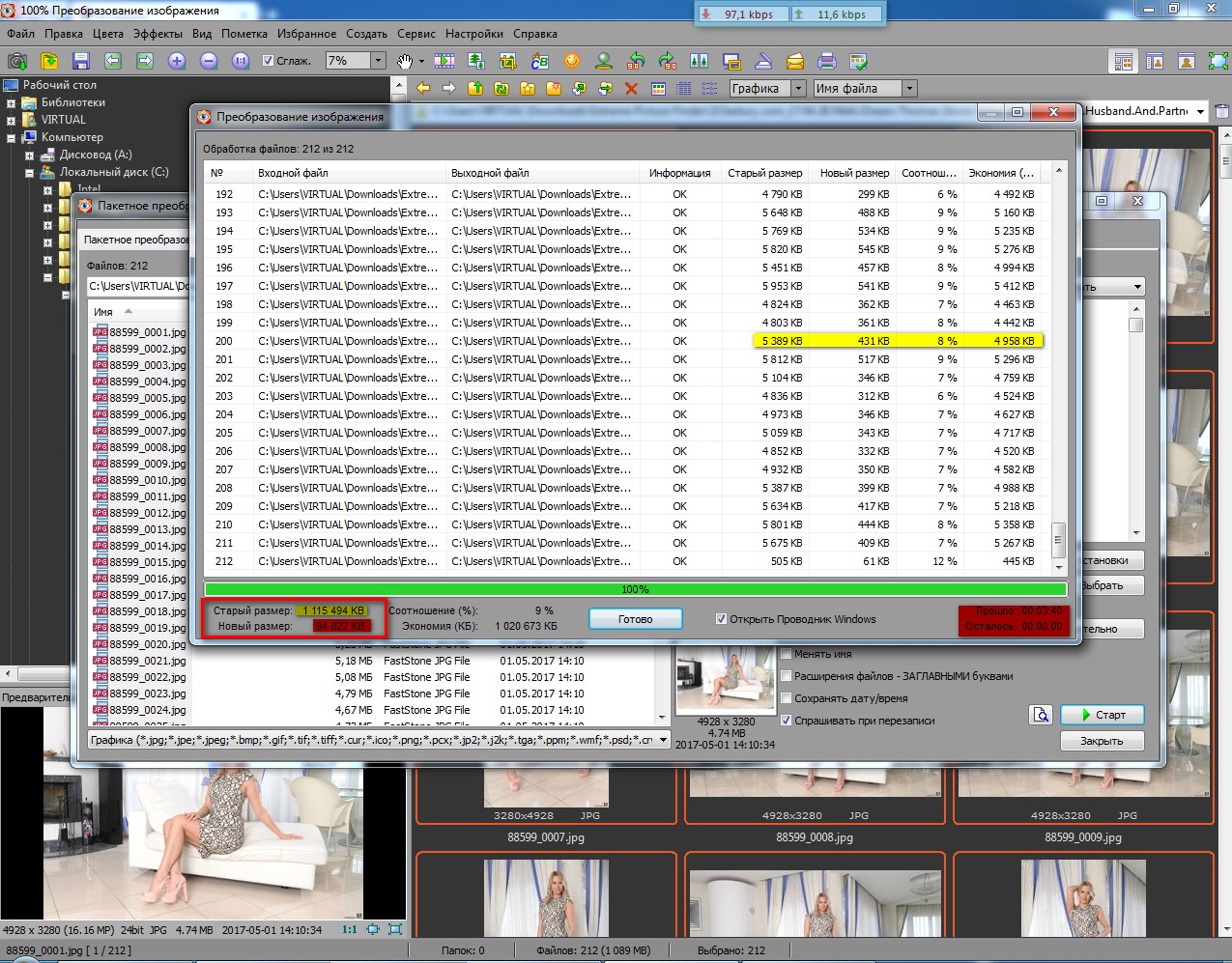Click the Save floppy disk icon

[81, 61]
